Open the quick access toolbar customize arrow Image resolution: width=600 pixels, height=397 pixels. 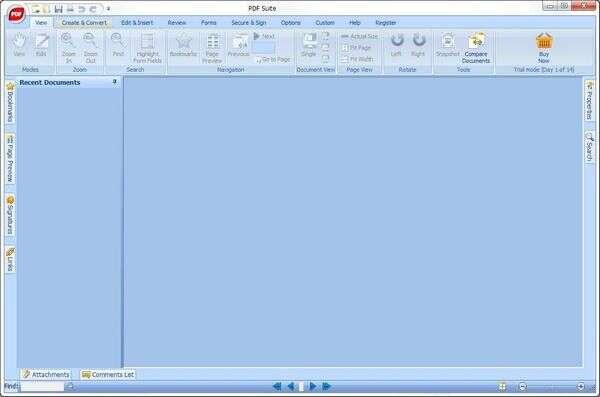(x=108, y=8)
